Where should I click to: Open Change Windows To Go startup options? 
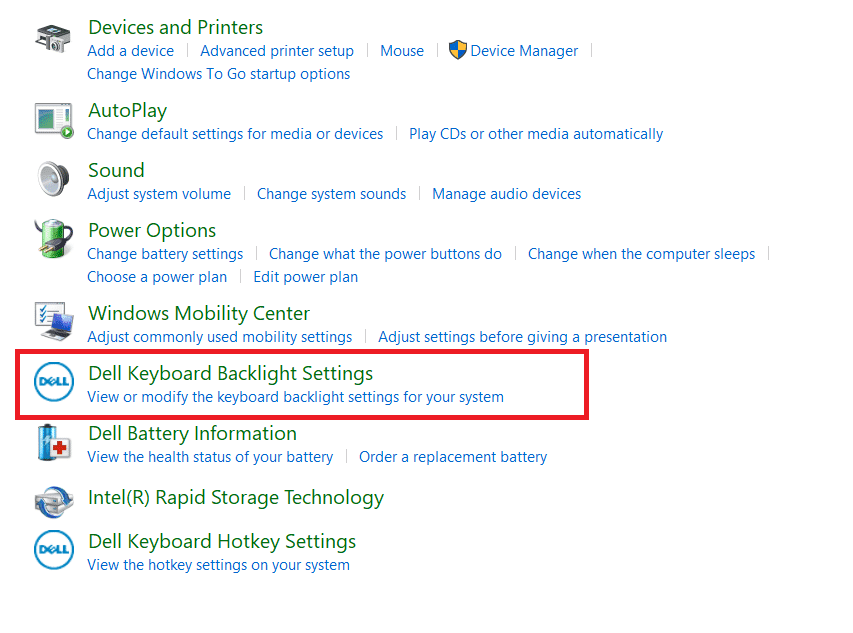219,74
